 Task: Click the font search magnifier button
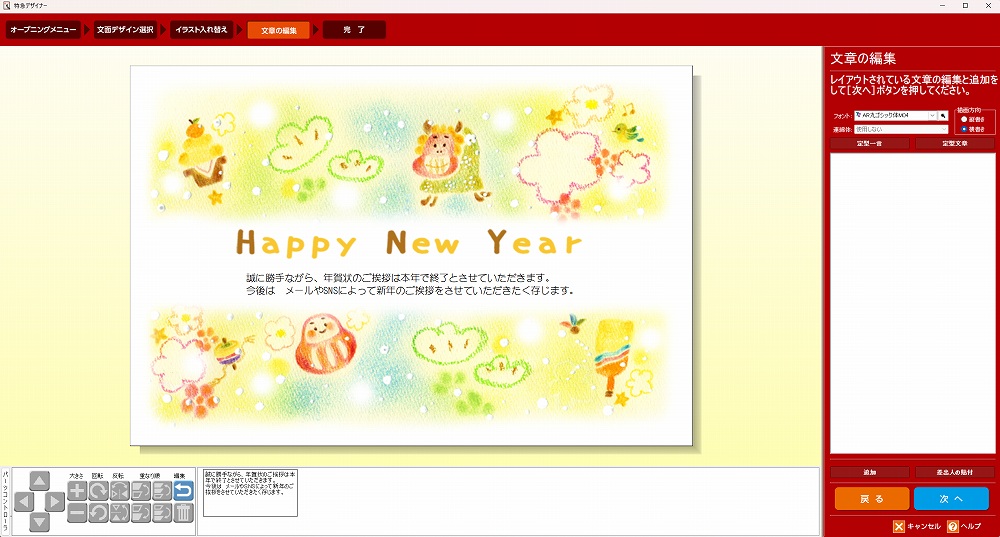(x=943, y=116)
